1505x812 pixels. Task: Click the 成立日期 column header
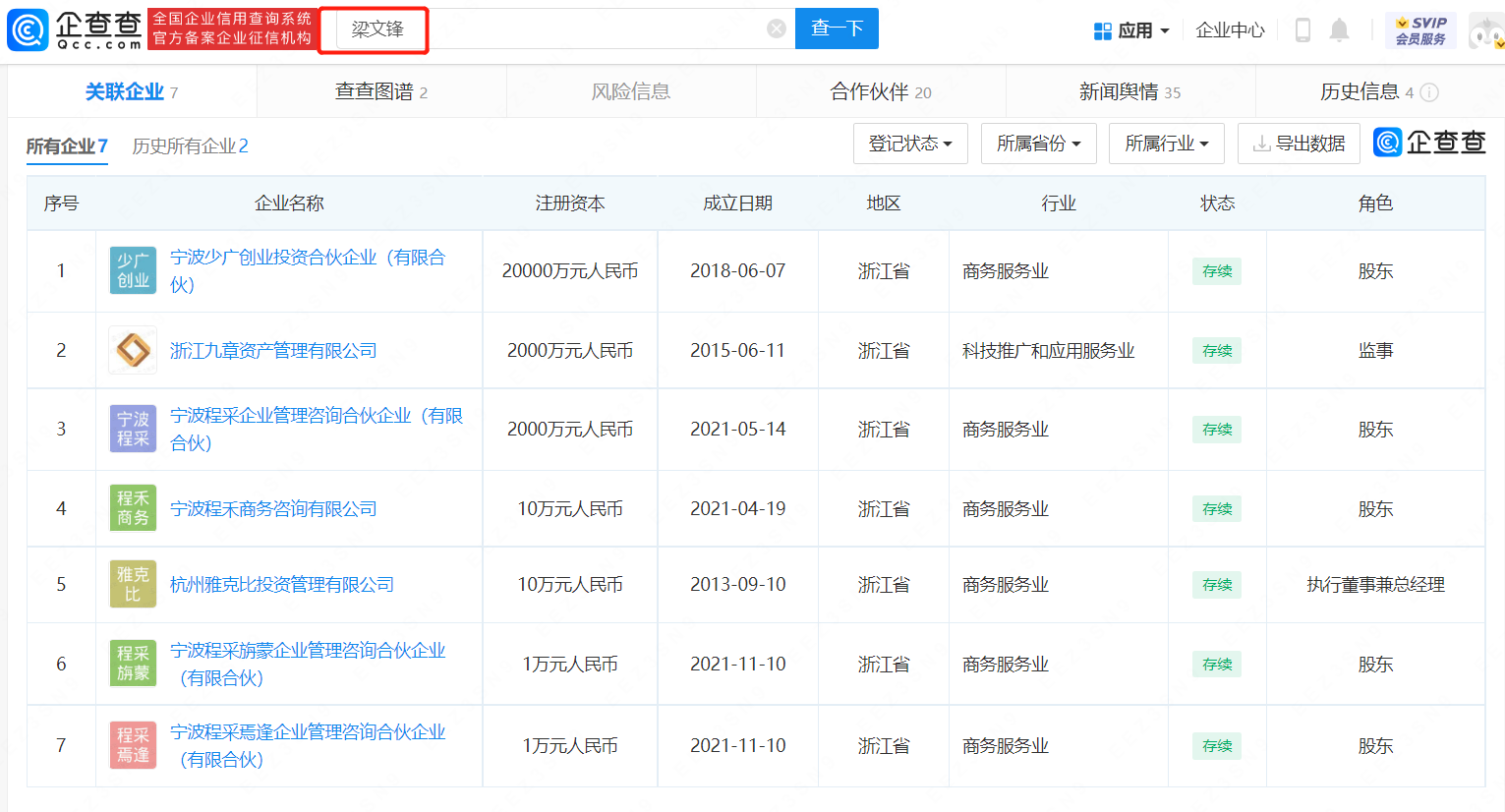pyautogui.click(x=737, y=203)
